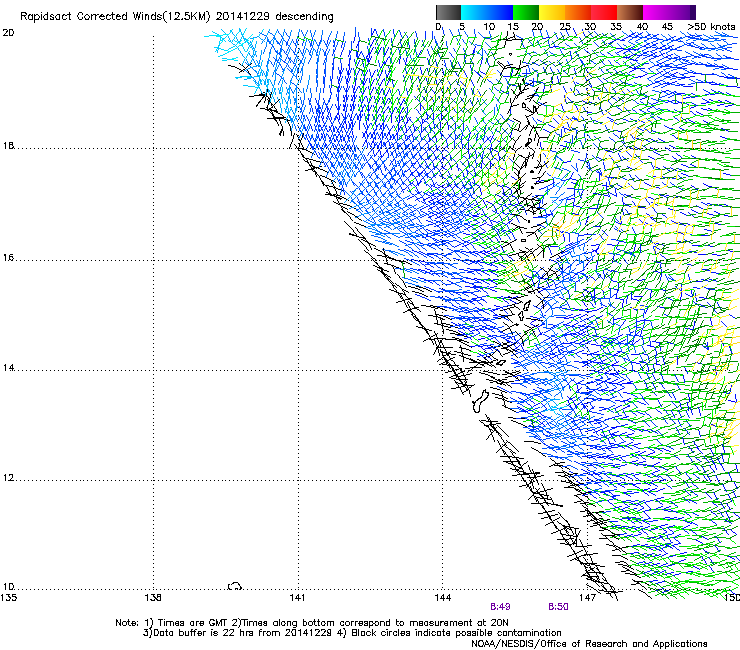Select latitude axis label '12'
Image resolution: width=740 pixels, height=650 pixels.
(x=8, y=478)
